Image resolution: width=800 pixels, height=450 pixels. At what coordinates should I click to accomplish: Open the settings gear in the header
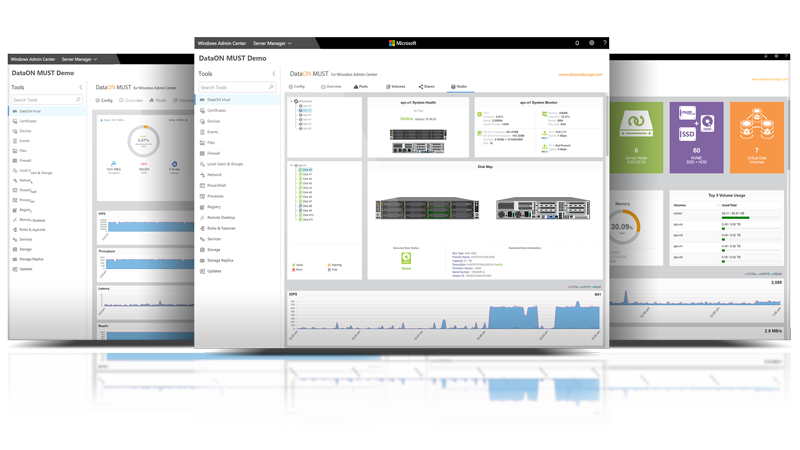coord(591,43)
